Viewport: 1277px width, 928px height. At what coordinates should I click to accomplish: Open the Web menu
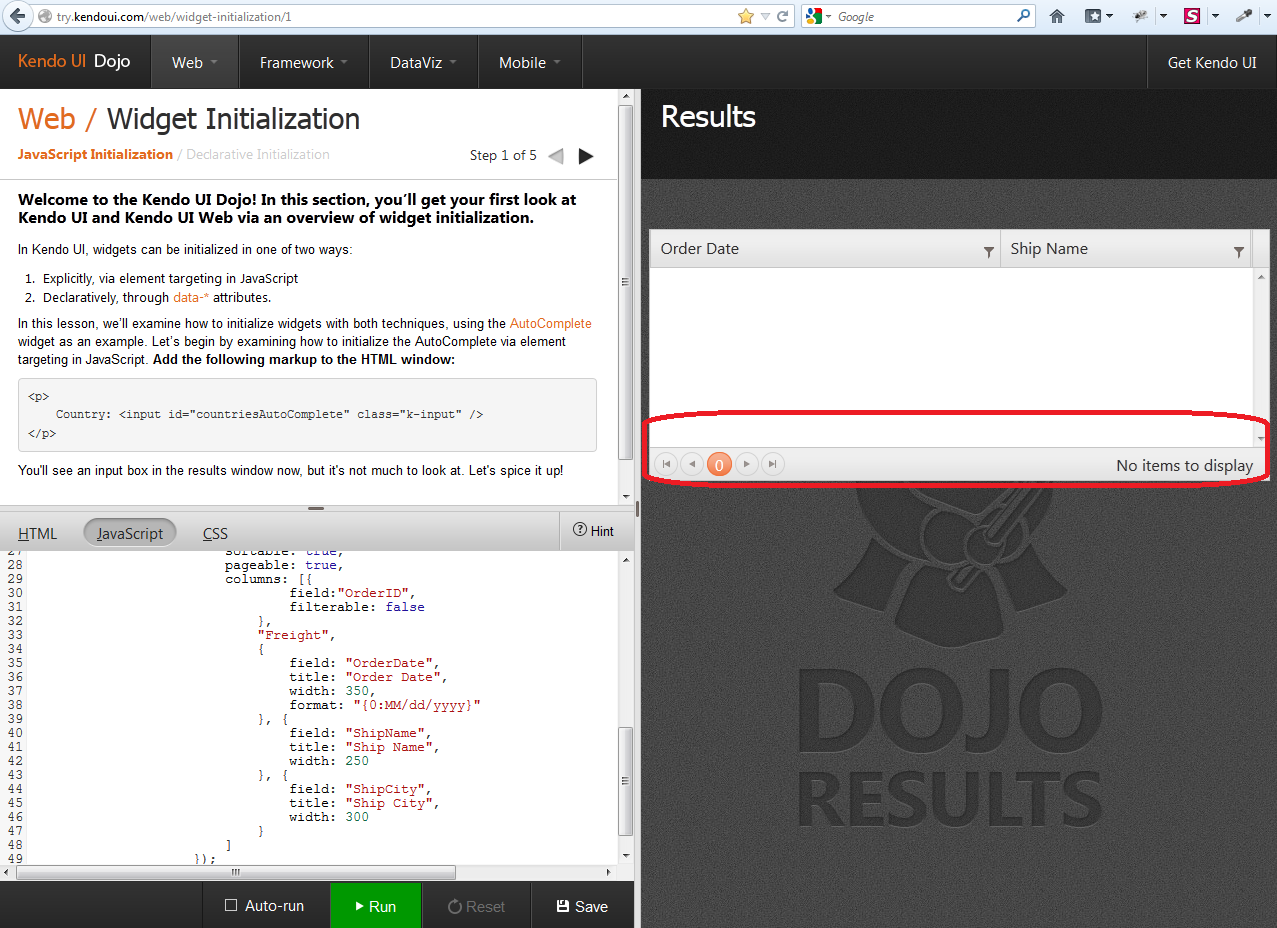click(x=195, y=62)
